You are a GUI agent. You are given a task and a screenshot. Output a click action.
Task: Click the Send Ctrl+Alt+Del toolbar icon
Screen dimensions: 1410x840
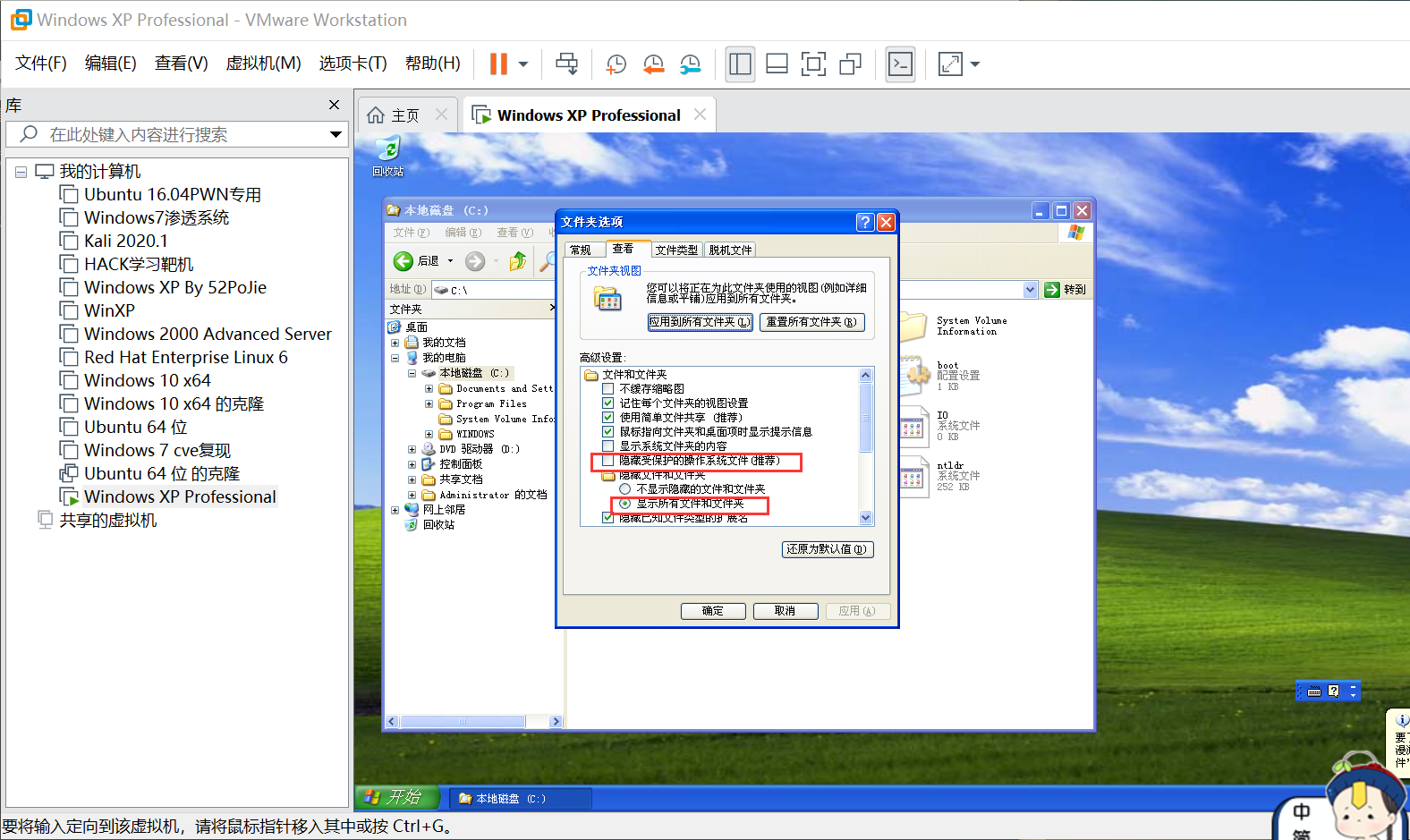click(x=566, y=64)
